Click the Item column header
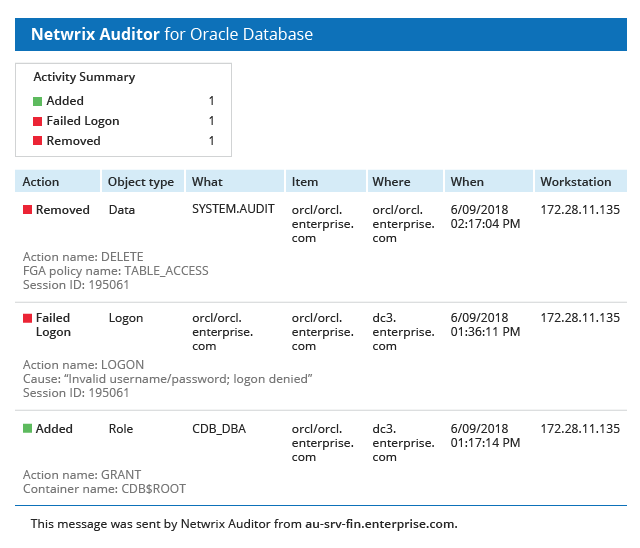The height and width of the screenshot is (548, 640). 326,181
